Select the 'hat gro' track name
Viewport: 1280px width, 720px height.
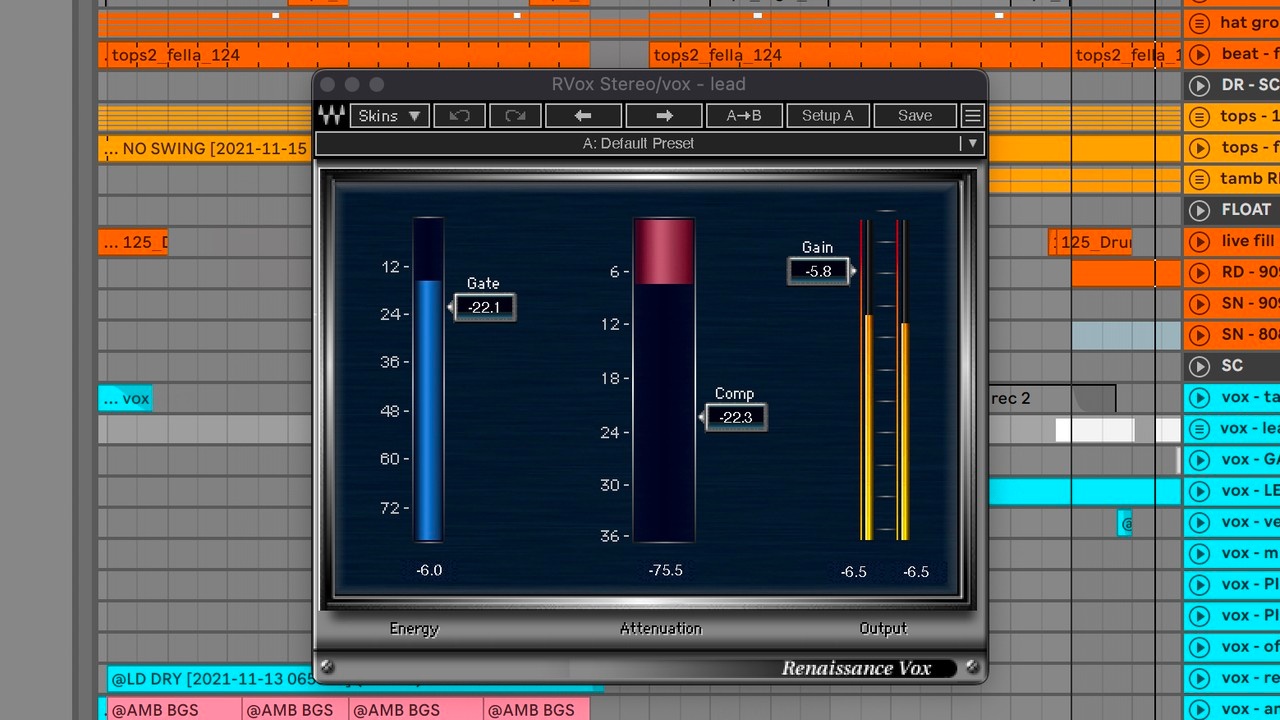[x=1250, y=23]
